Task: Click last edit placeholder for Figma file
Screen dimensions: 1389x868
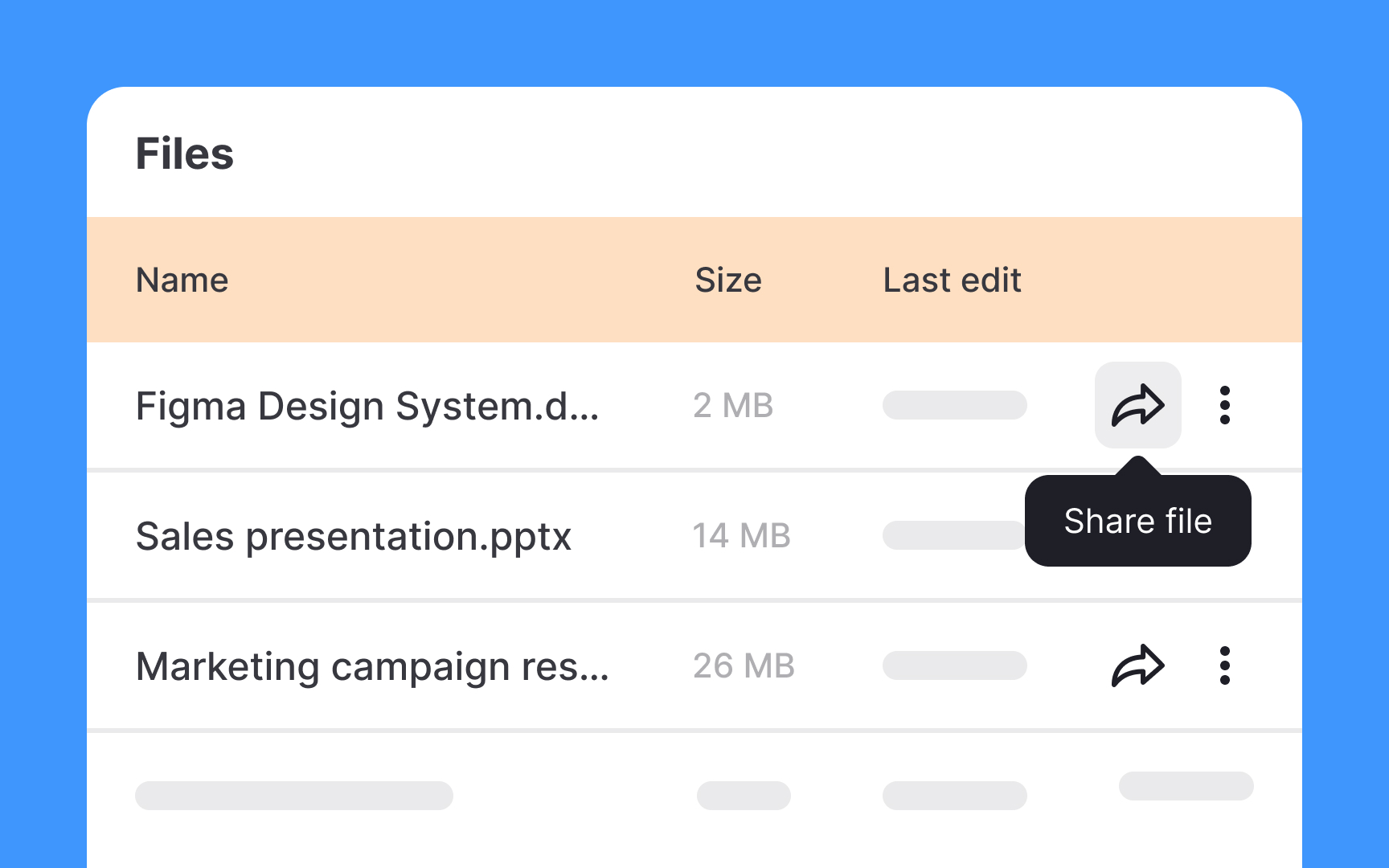Action: point(955,405)
